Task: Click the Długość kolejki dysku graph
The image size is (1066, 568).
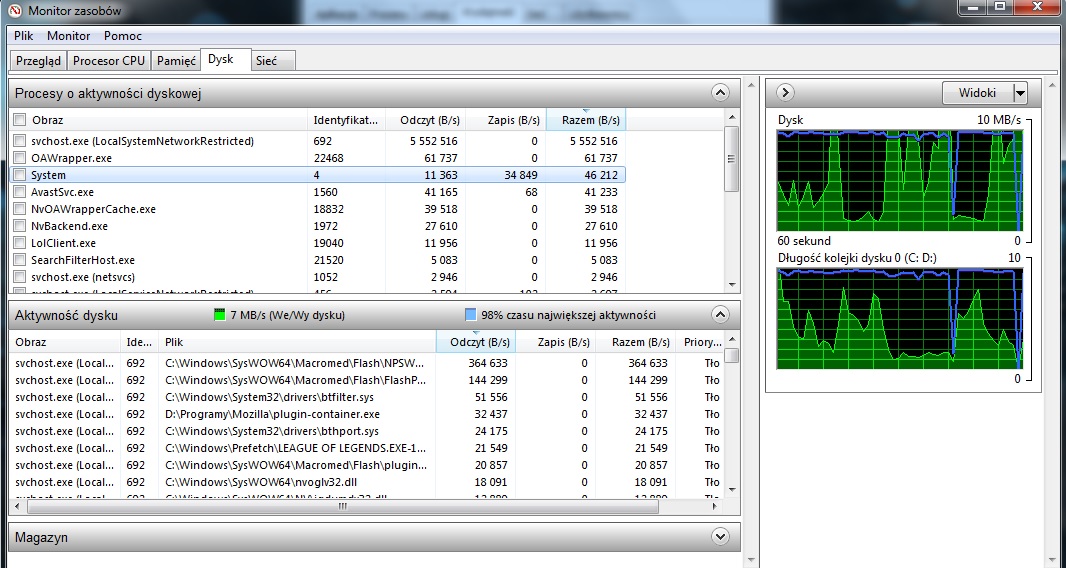Action: [899, 318]
